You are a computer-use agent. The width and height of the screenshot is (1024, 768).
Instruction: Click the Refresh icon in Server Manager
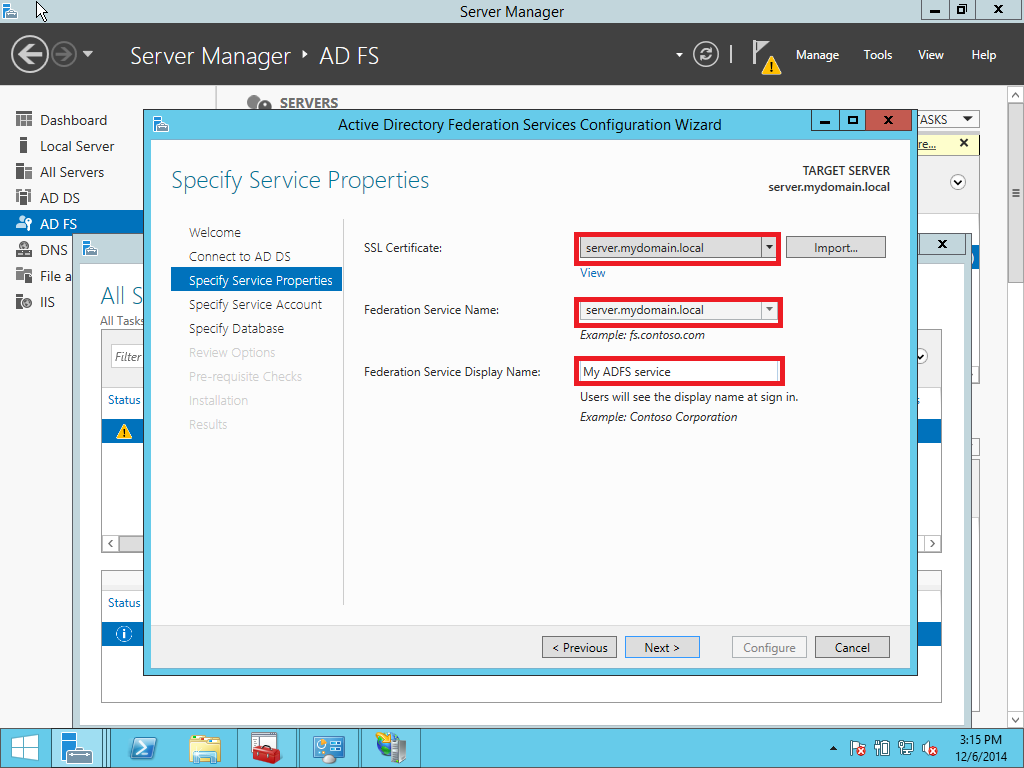pyautogui.click(x=705, y=55)
